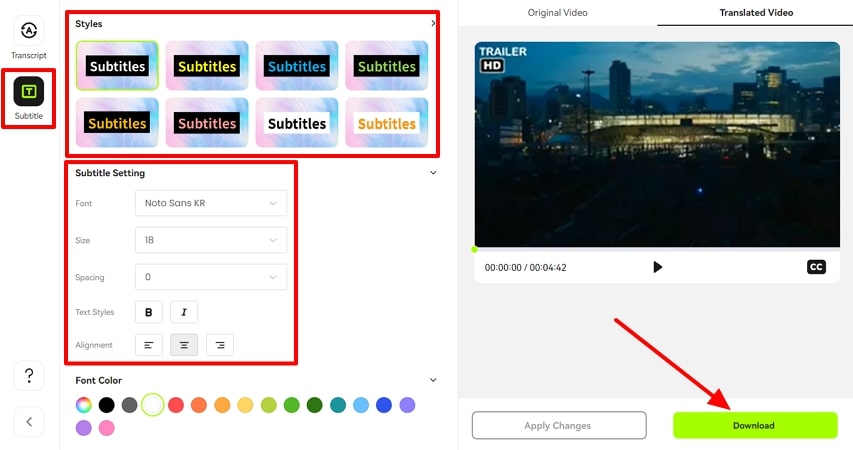853x450 pixels.
Task: Set alignment to left
Action: [x=149, y=345]
